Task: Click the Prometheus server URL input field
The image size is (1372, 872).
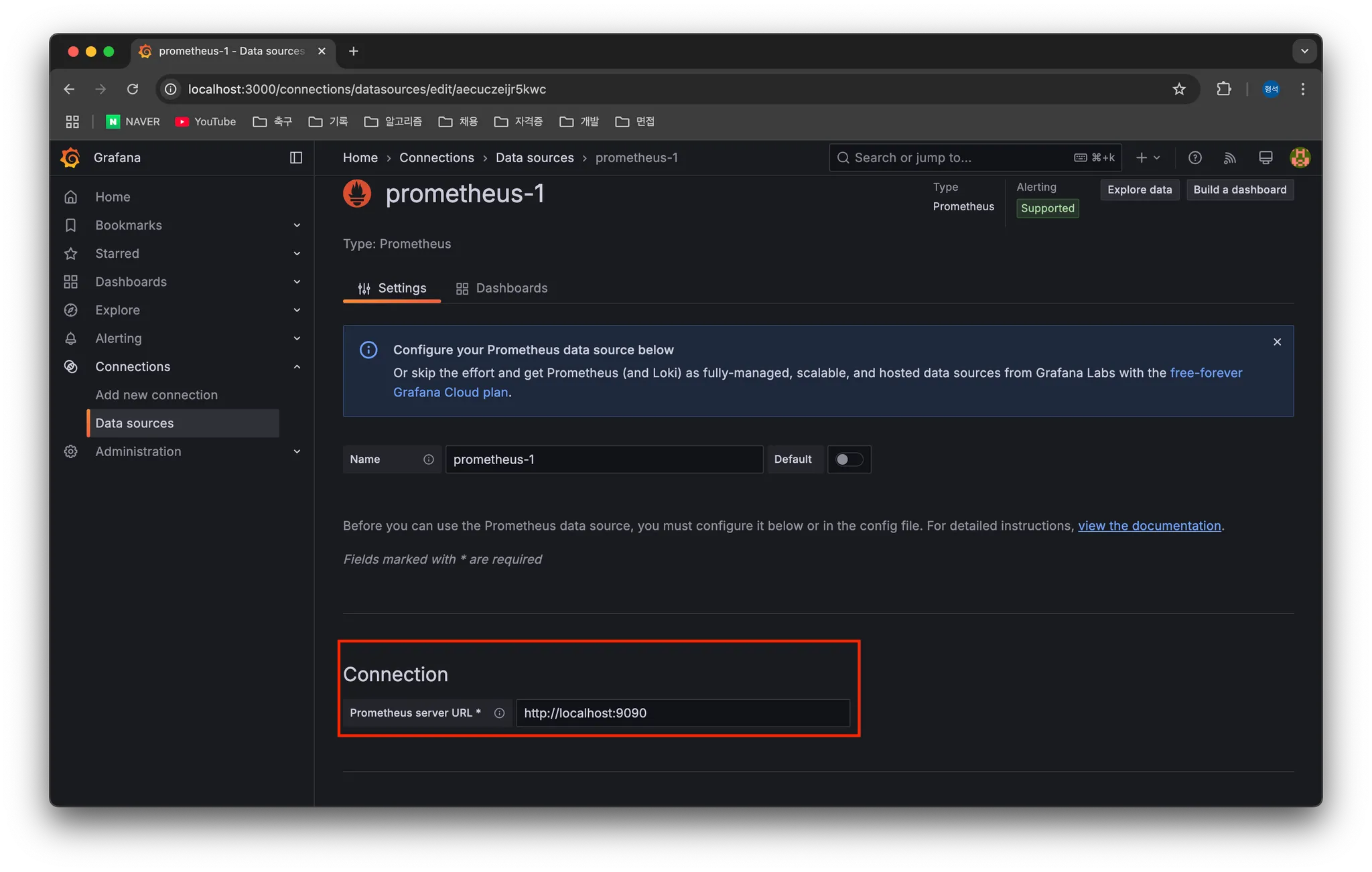Action: 682,713
